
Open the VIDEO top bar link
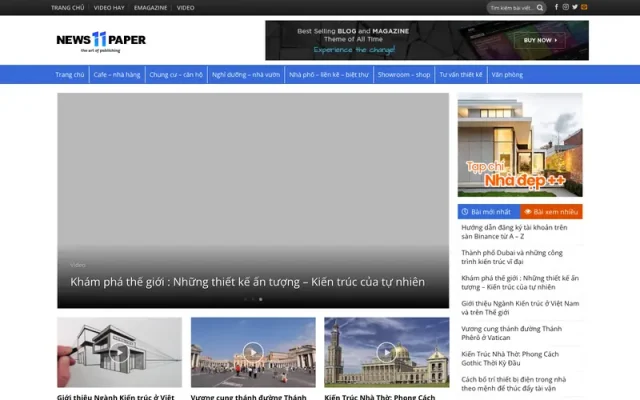tap(186, 8)
